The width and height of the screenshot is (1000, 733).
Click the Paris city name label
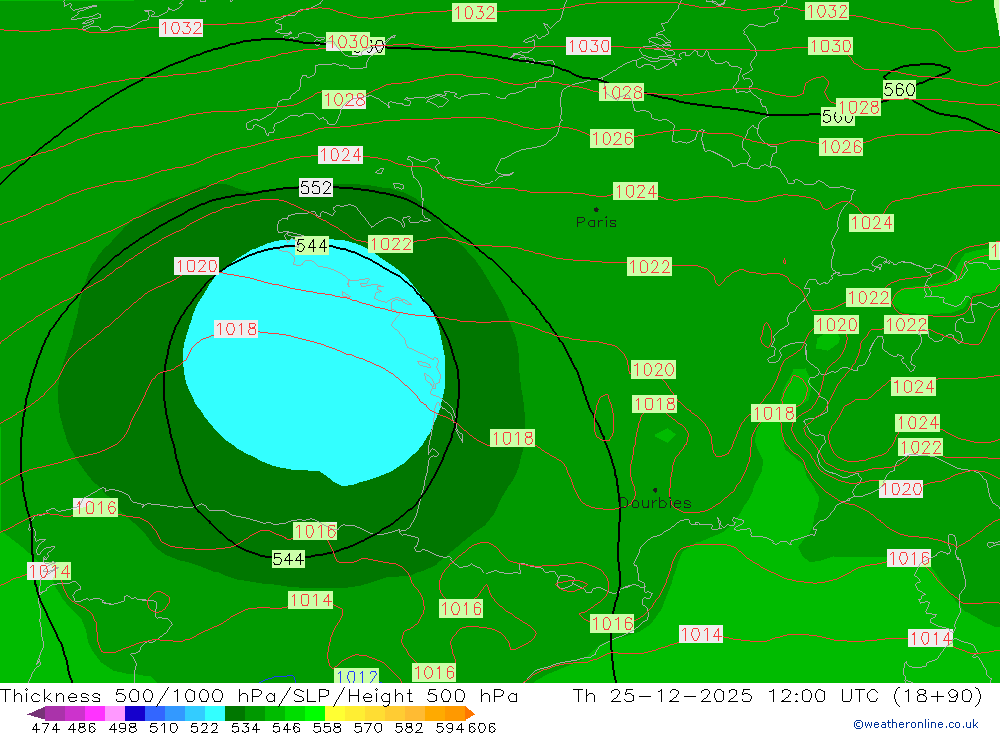click(x=596, y=222)
